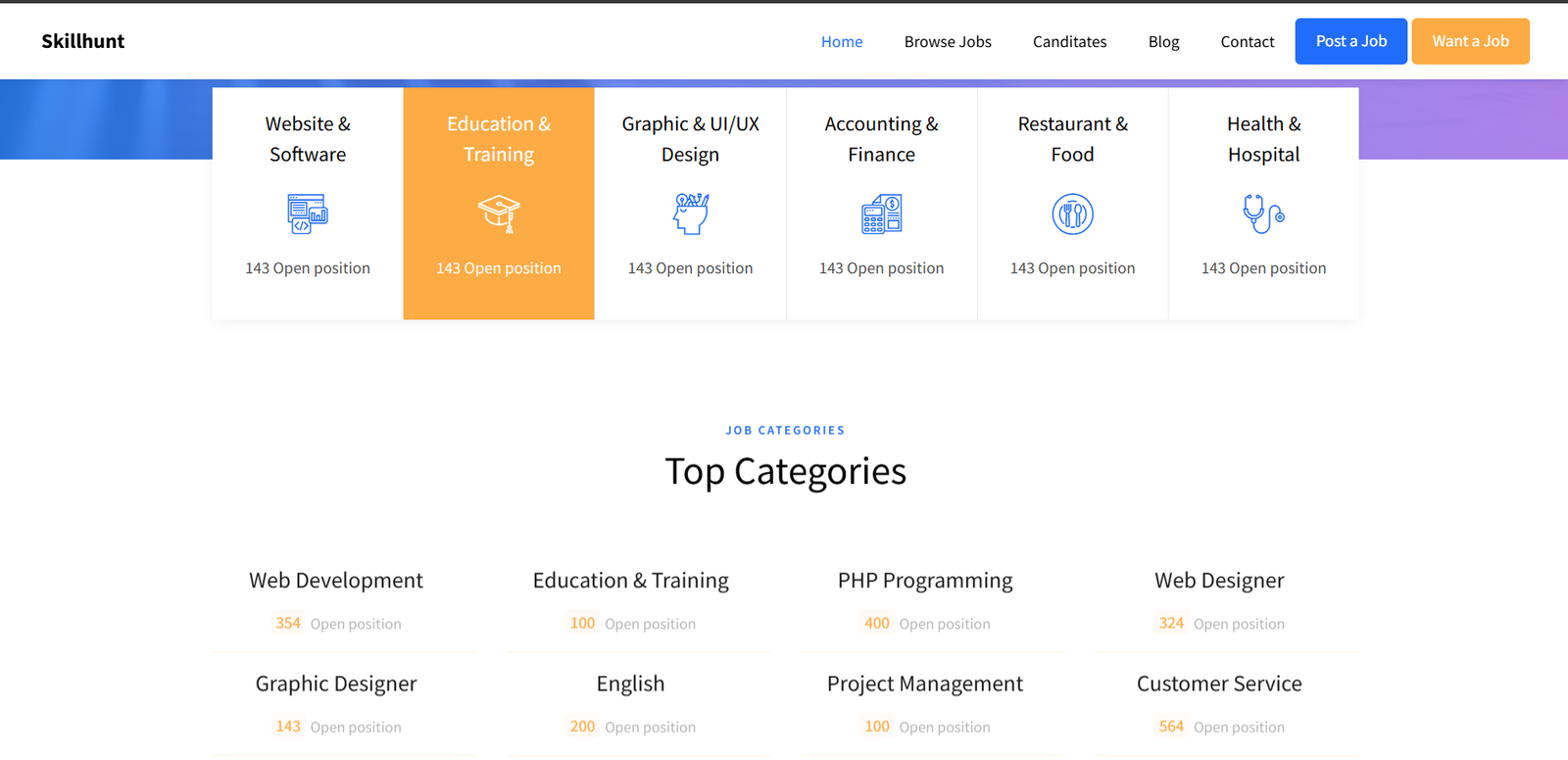Click the 200 count badge under English
This screenshot has width=1568, height=760.
(x=583, y=727)
